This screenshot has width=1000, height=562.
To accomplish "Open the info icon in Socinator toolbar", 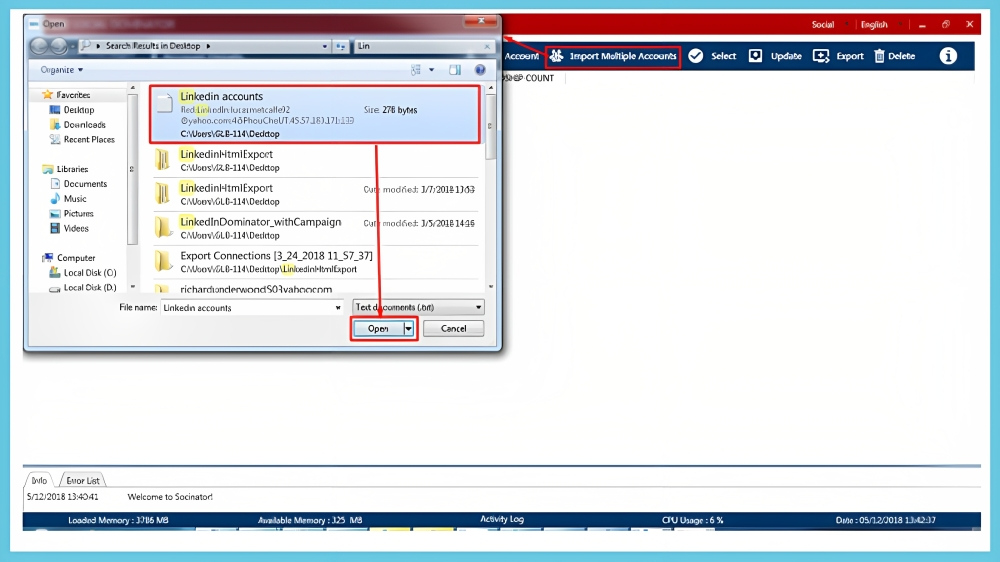I will (948, 56).
